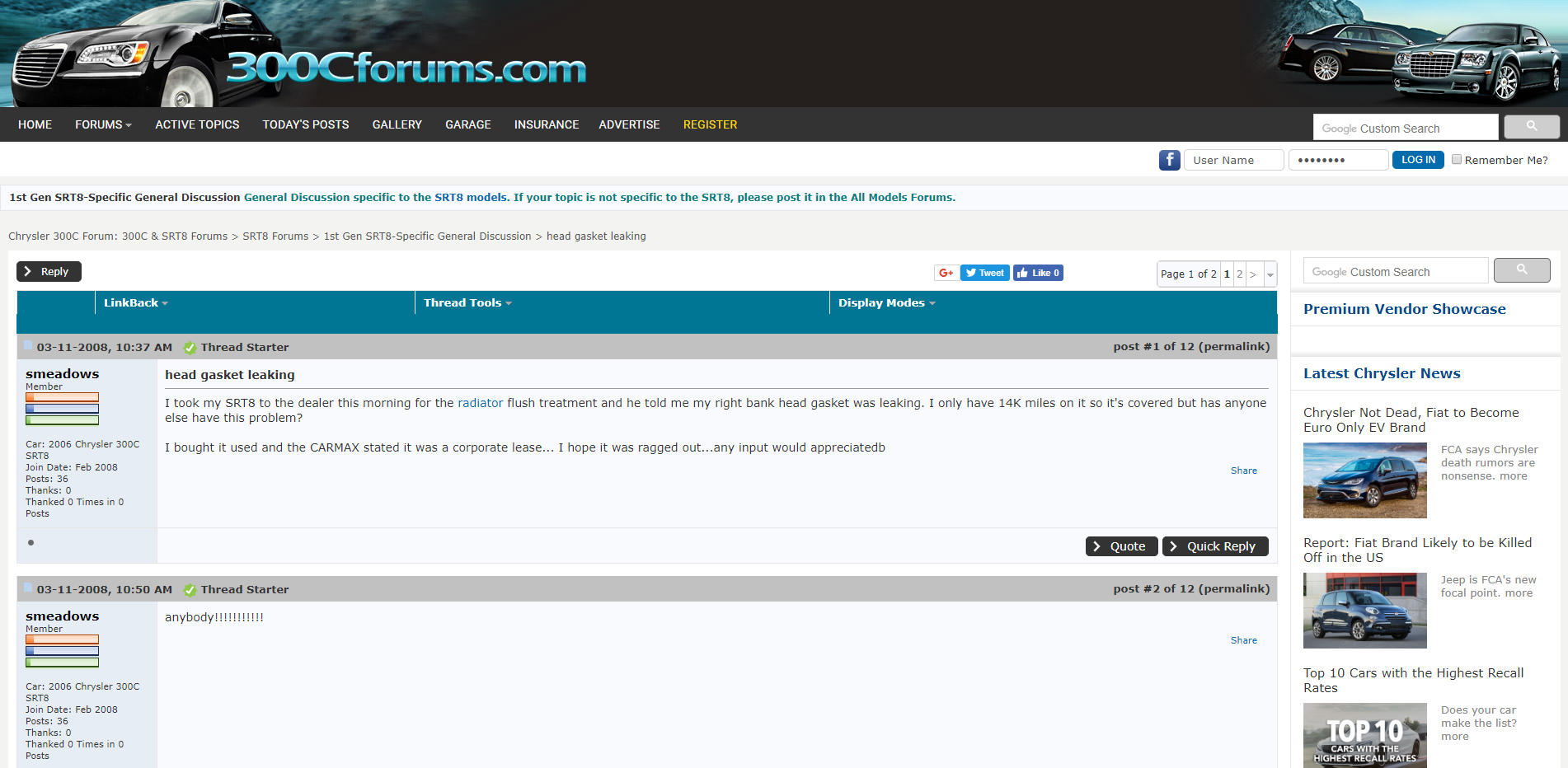
Task: Click 'more' after FCA says Chrysler
Action: click(x=1513, y=476)
